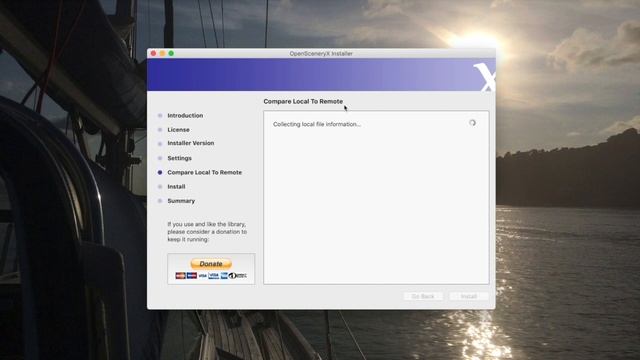640x360 pixels.
Task: Click 'Collecting local file information...' status text
Action: coord(317,124)
